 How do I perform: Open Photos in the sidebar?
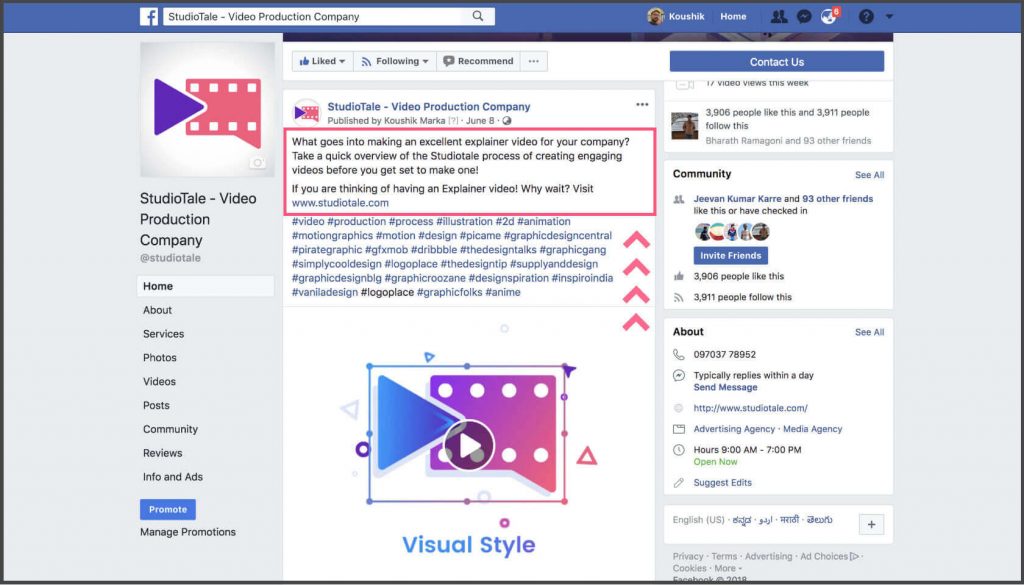160,358
